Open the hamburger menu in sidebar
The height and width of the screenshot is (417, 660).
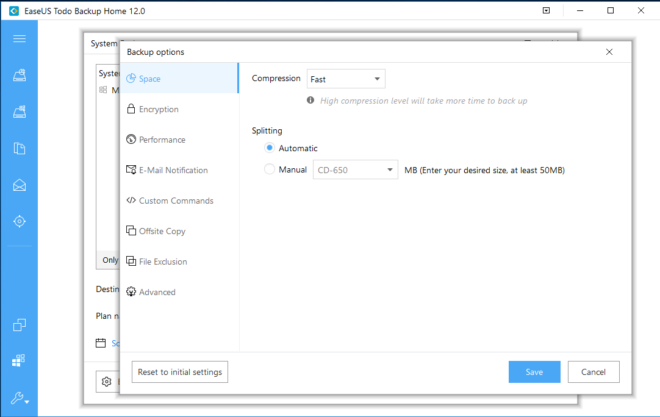pyautogui.click(x=19, y=39)
